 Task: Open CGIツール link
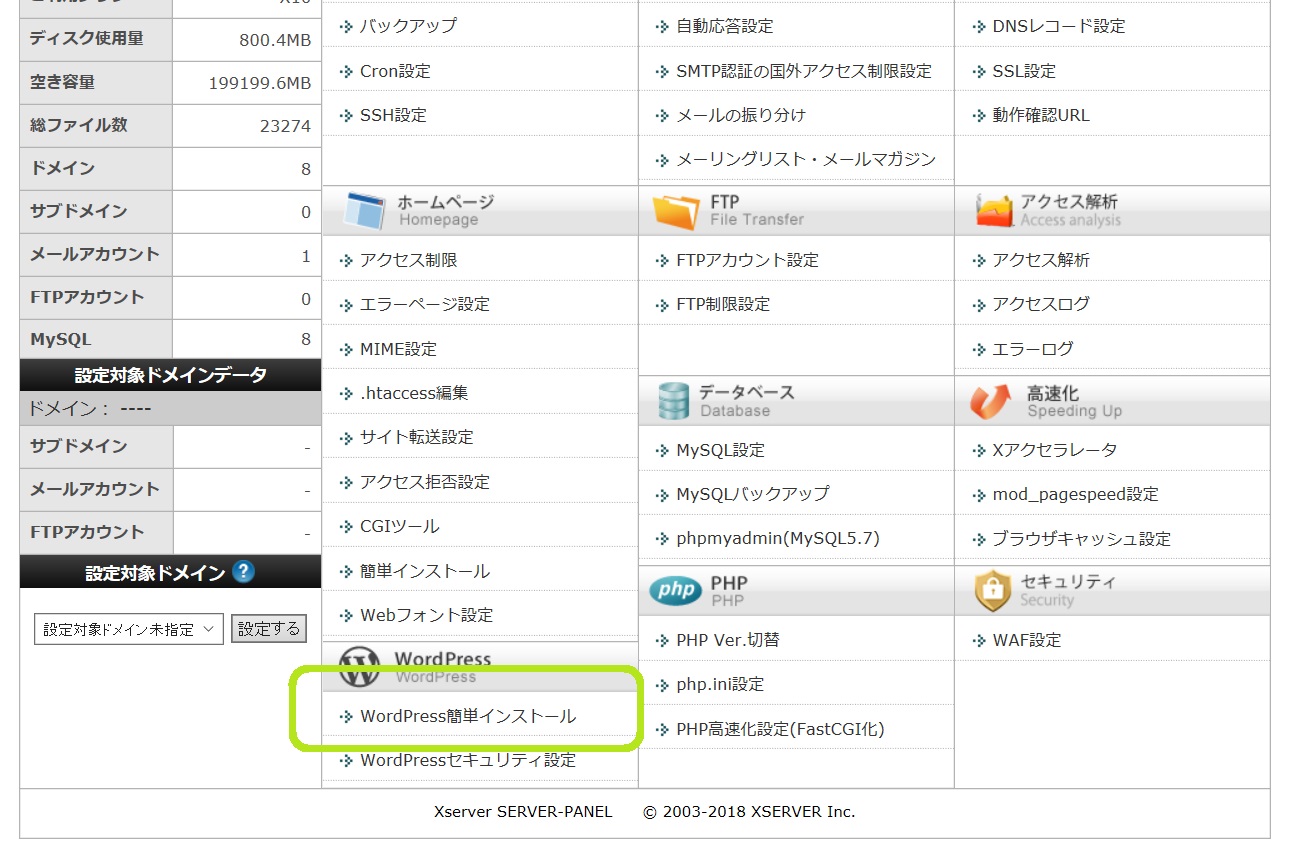pyautogui.click(x=399, y=526)
